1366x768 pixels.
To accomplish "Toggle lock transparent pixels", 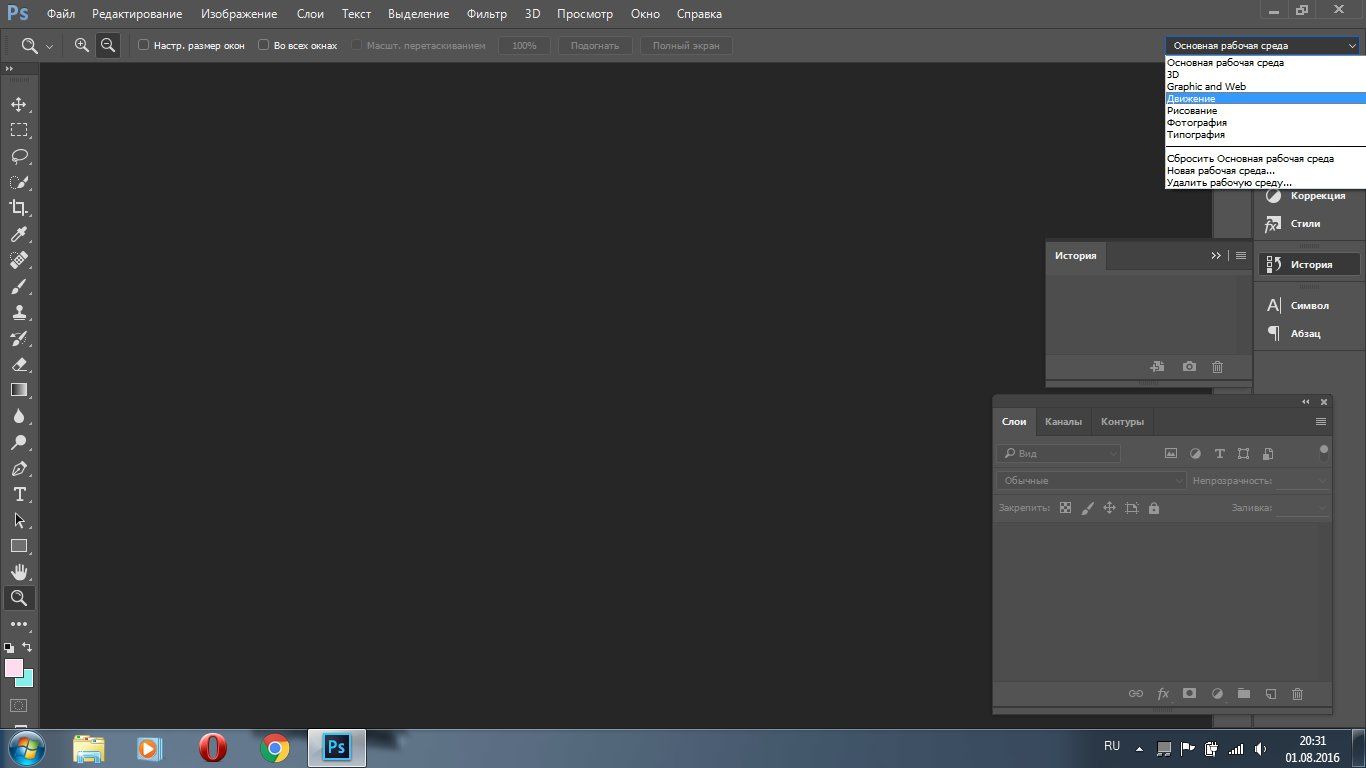I will [x=1065, y=508].
